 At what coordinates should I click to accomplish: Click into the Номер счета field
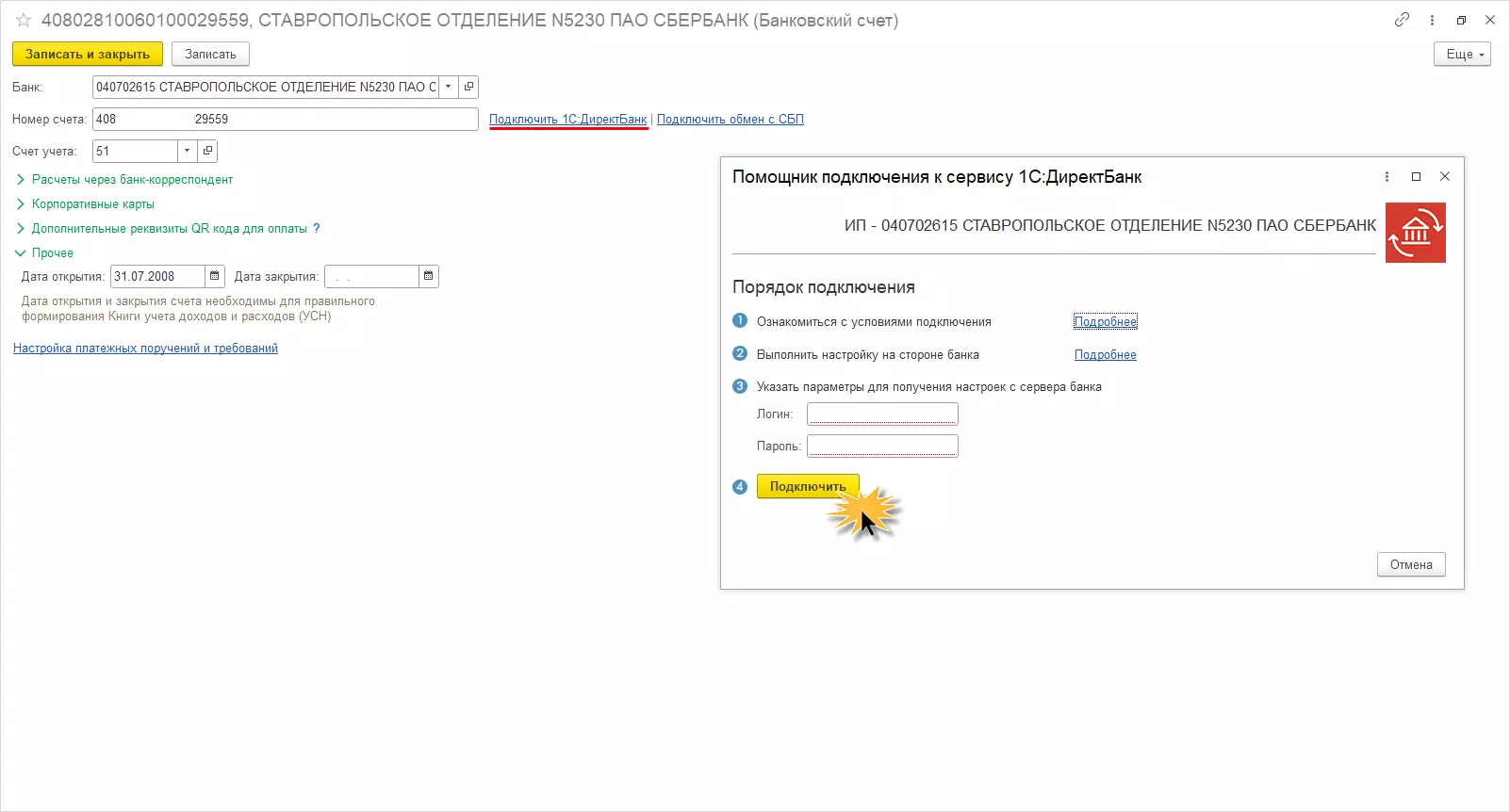point(286,119)
